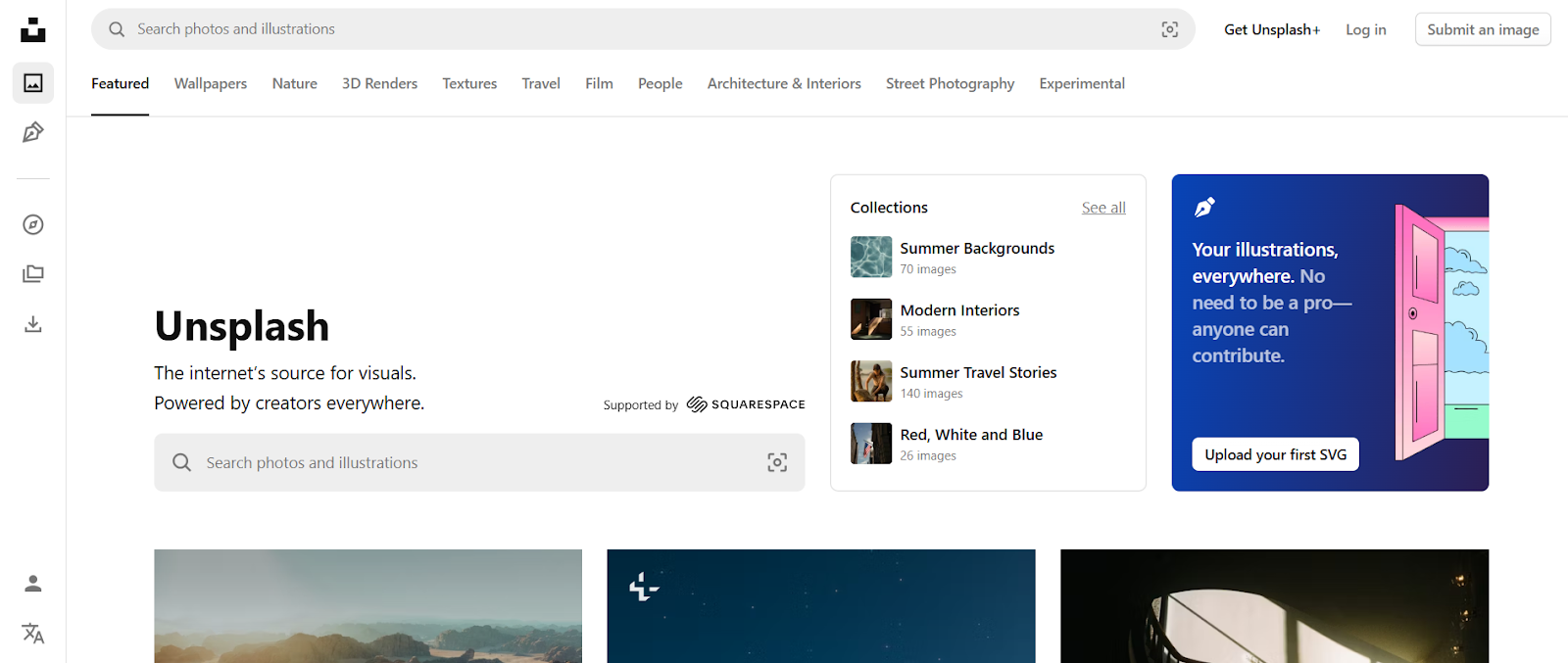Click Modern Interiors collection thumbnail
The height and width of the screenshot is (663, 1568).
871,319
